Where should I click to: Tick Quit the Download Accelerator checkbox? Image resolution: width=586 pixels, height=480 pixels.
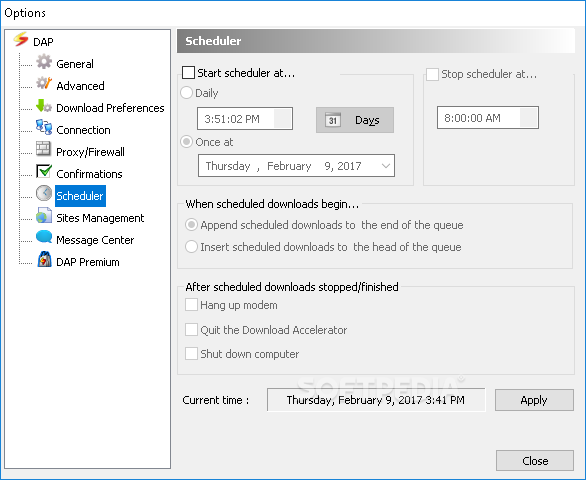pos(191,330)
